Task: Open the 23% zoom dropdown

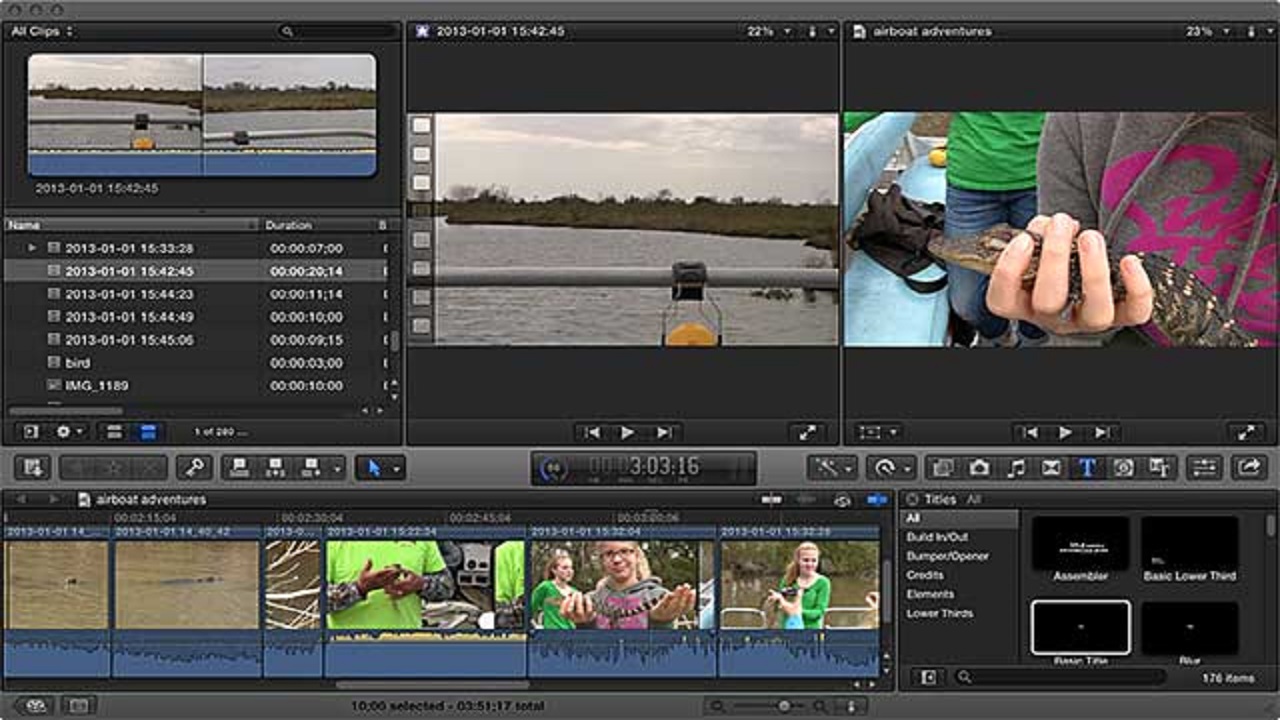Action: tap(1207, 31)
